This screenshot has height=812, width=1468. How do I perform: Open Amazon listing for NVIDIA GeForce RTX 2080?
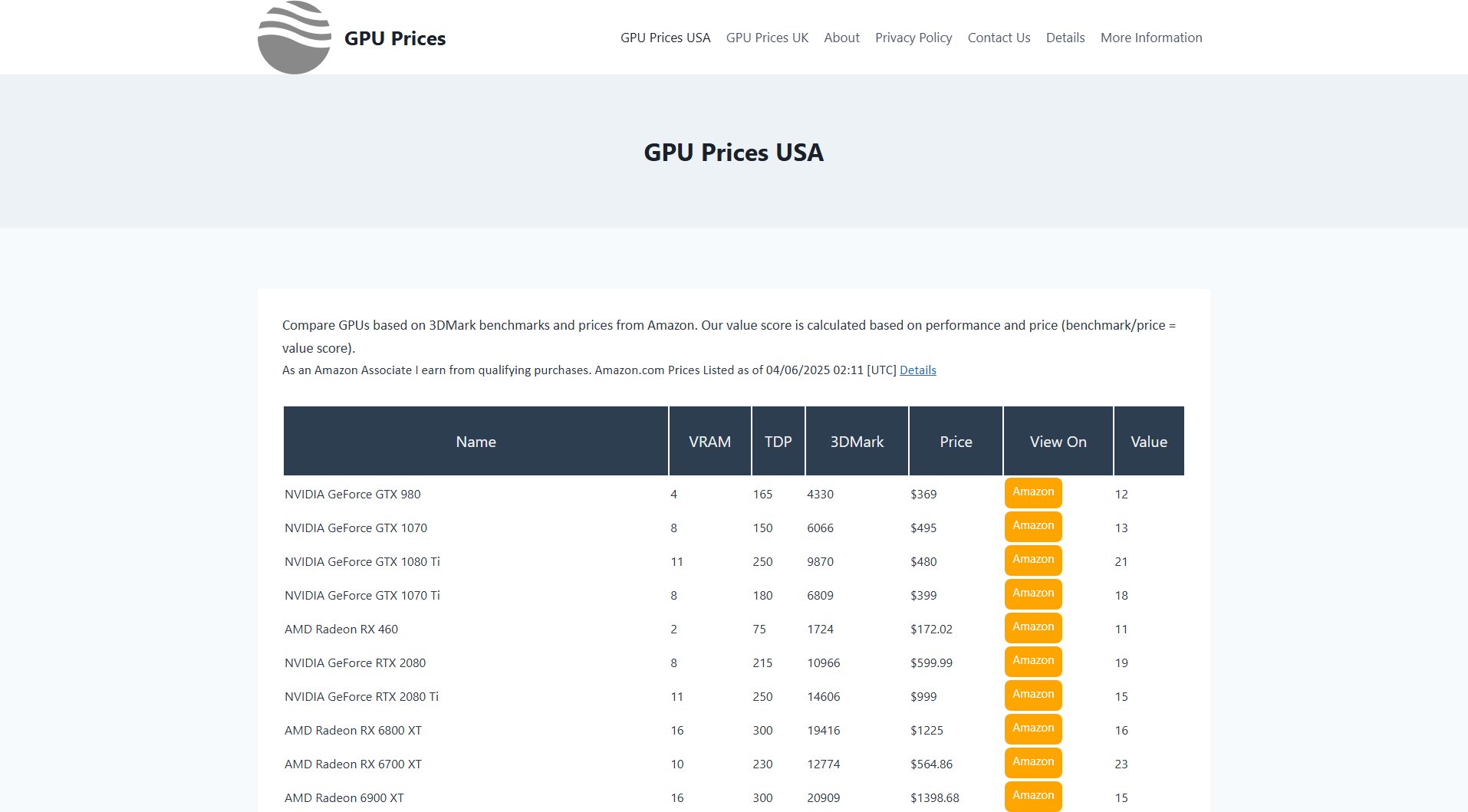pyautogui.click(x=1032, y=661)
